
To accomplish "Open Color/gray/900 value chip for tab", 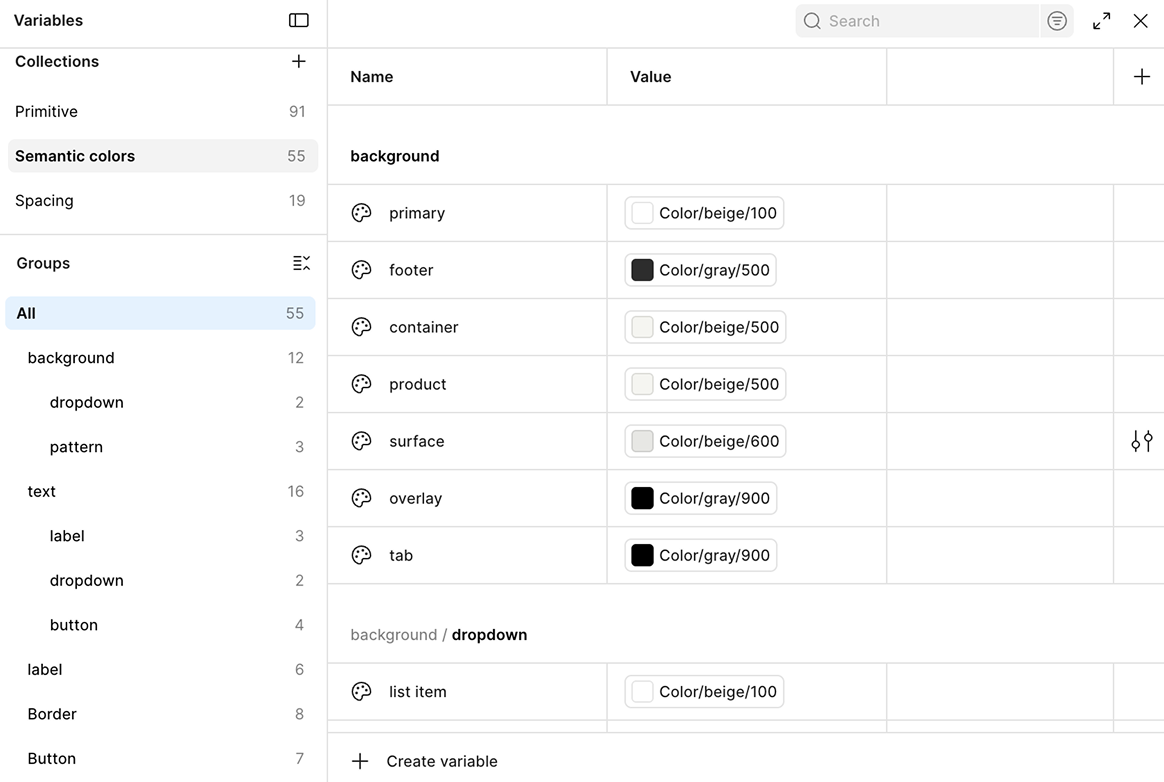I will pos(700,555).
